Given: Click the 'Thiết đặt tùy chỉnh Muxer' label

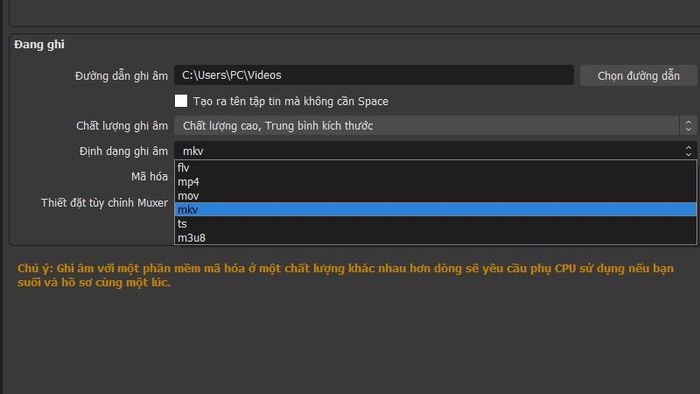Looking at the screenshot, I should [x=104, y=203].
